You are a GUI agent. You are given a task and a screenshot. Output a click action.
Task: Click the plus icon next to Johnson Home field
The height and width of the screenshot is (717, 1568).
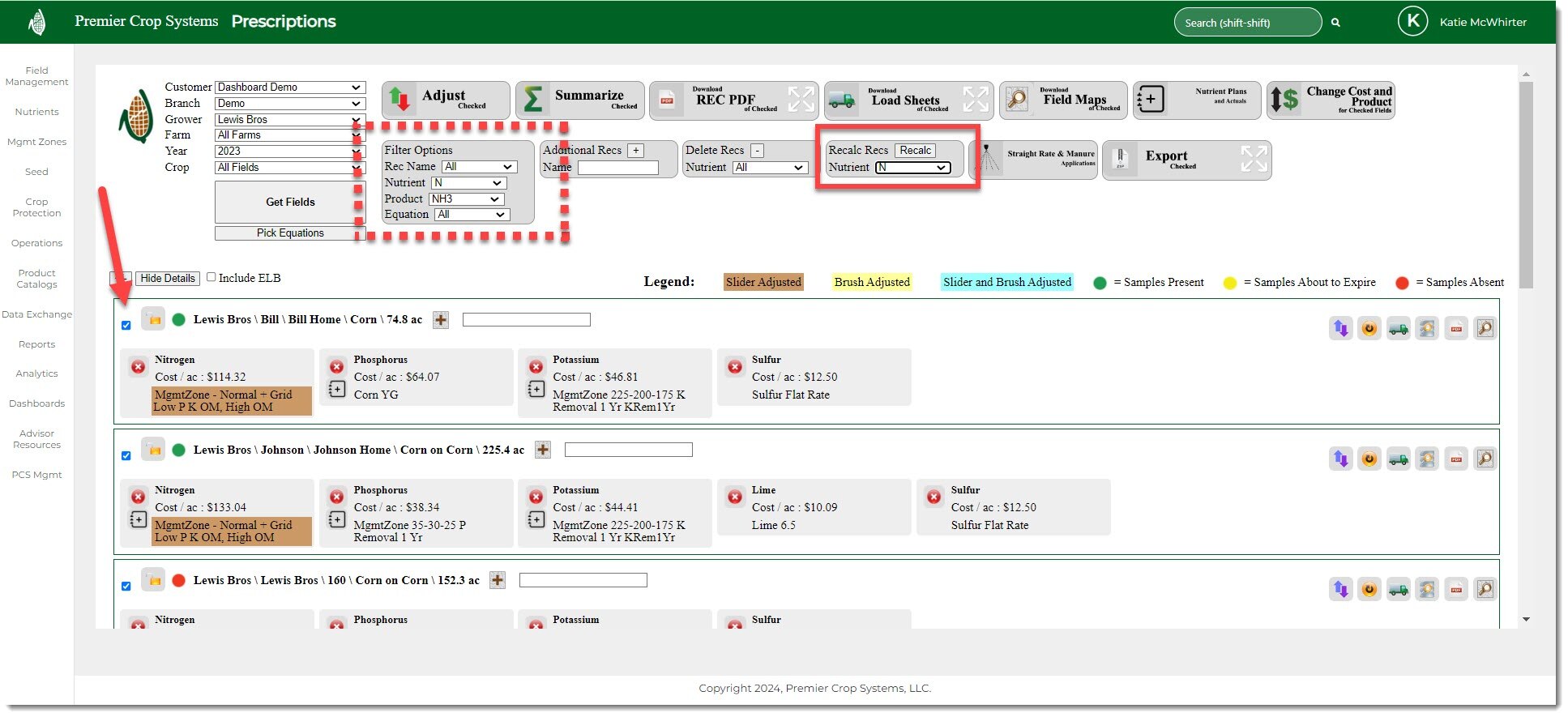(543, 450)
